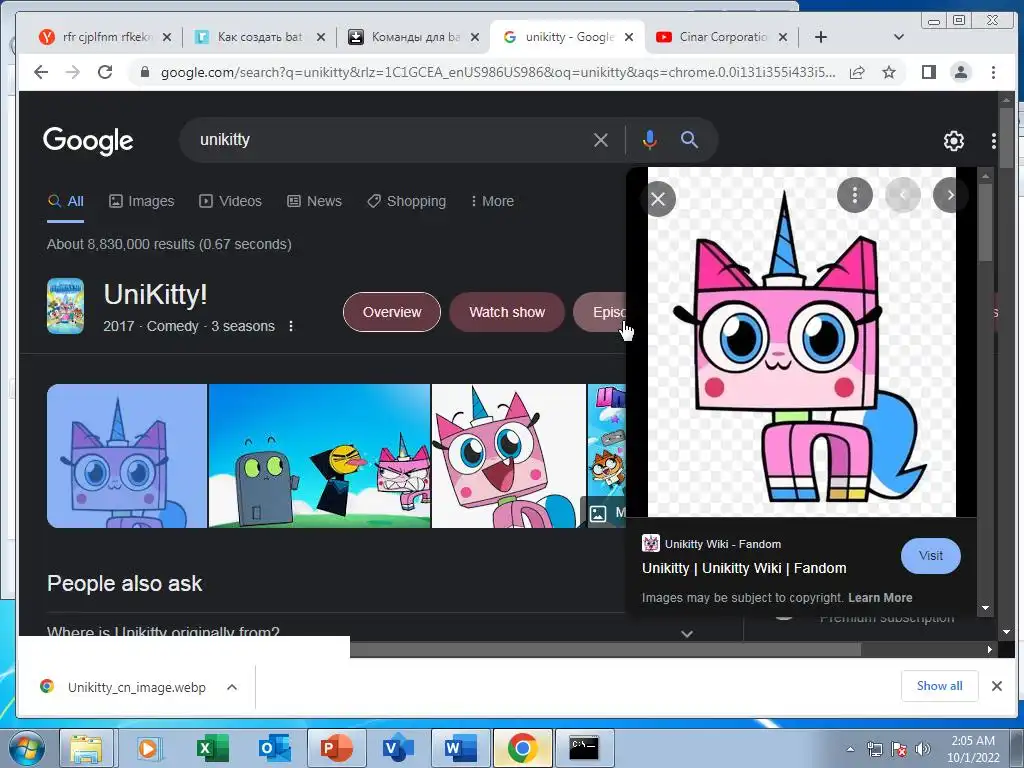Open the Windows Start menu
The height and width of the screenshot is (768, 1024).
coord(25,748)
